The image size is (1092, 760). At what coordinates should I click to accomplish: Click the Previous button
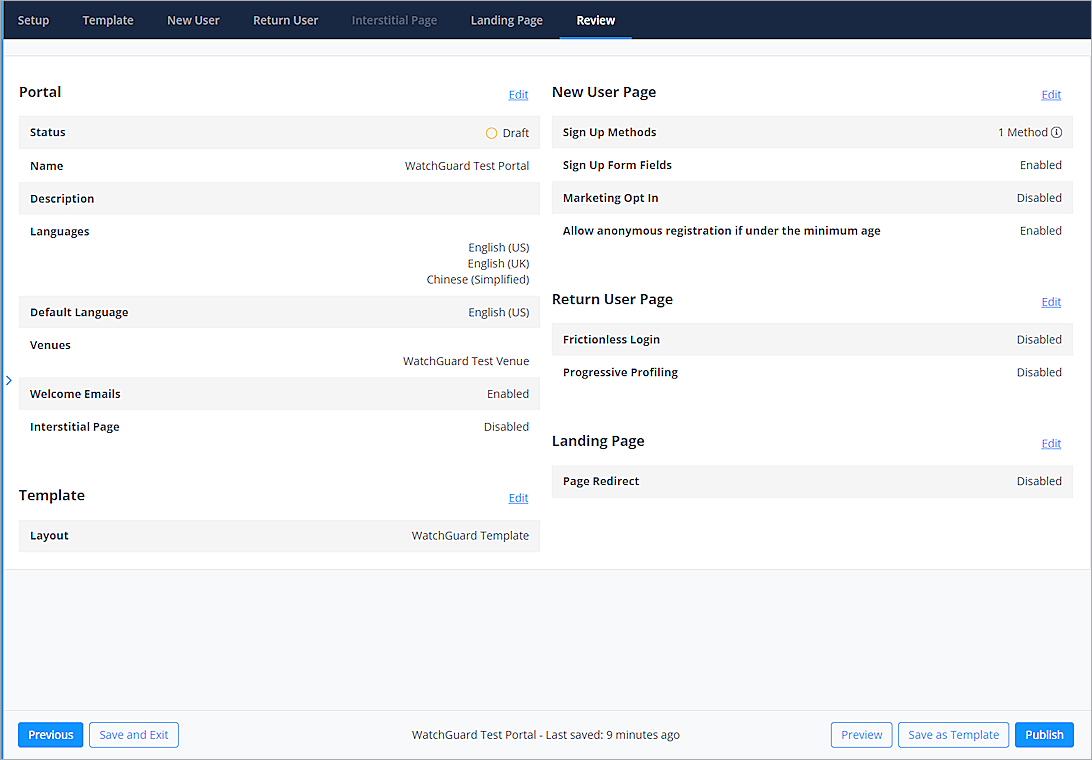[50, 734]
